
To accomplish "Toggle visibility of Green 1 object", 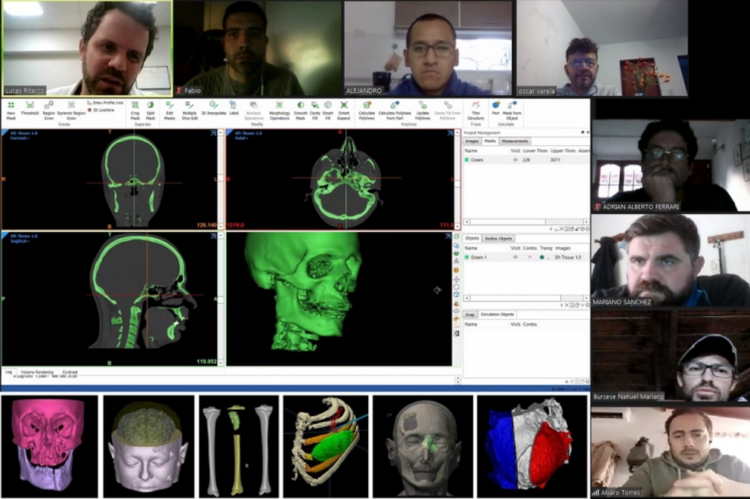I will tap(516, 257).
